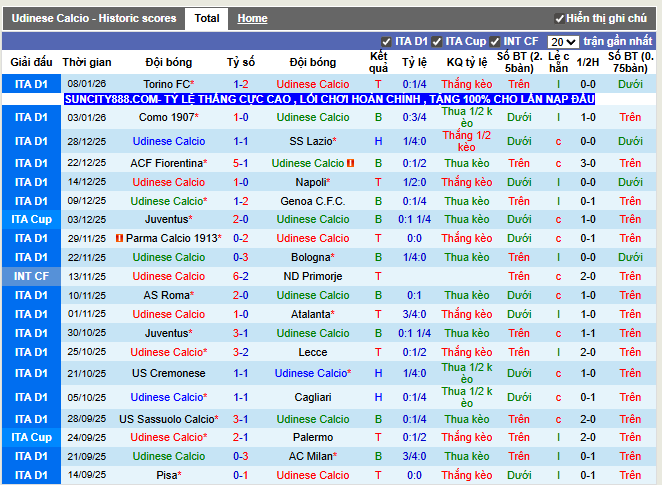Click the 6-2 score against ND Primorje
The image size is (662, 485).
click(241, 276)
